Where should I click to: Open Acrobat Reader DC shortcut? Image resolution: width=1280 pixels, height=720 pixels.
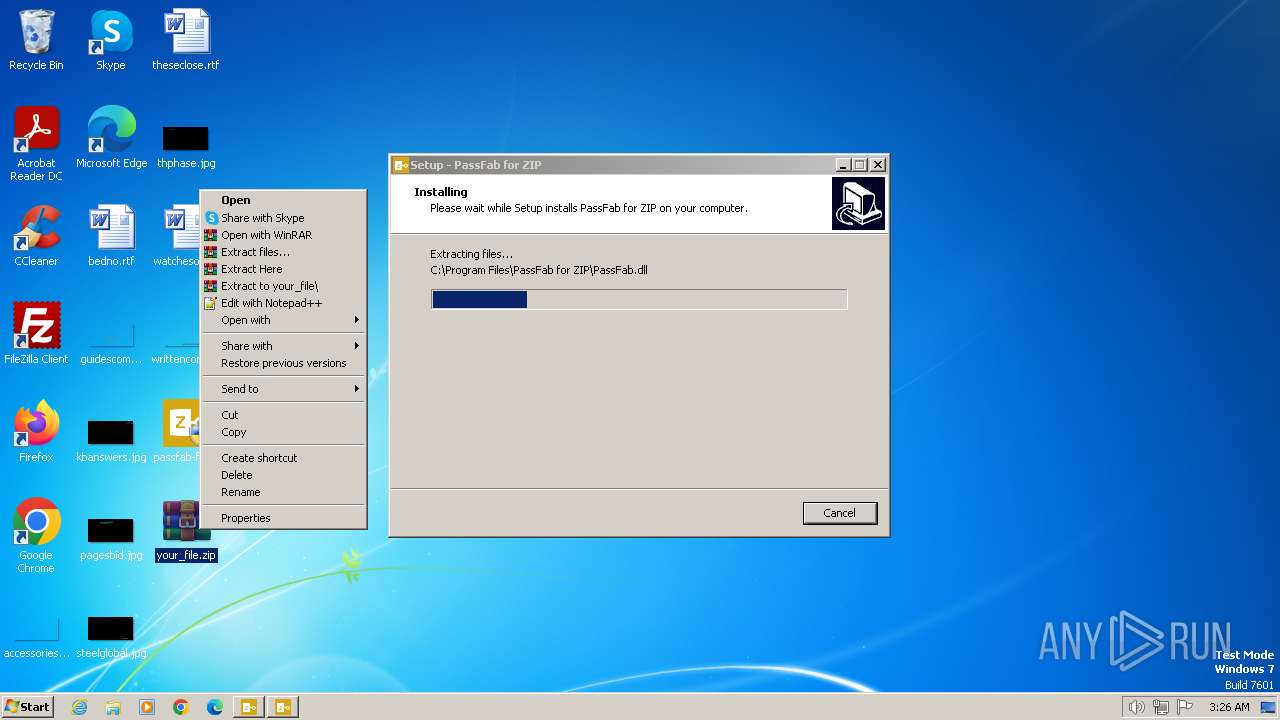36,144
